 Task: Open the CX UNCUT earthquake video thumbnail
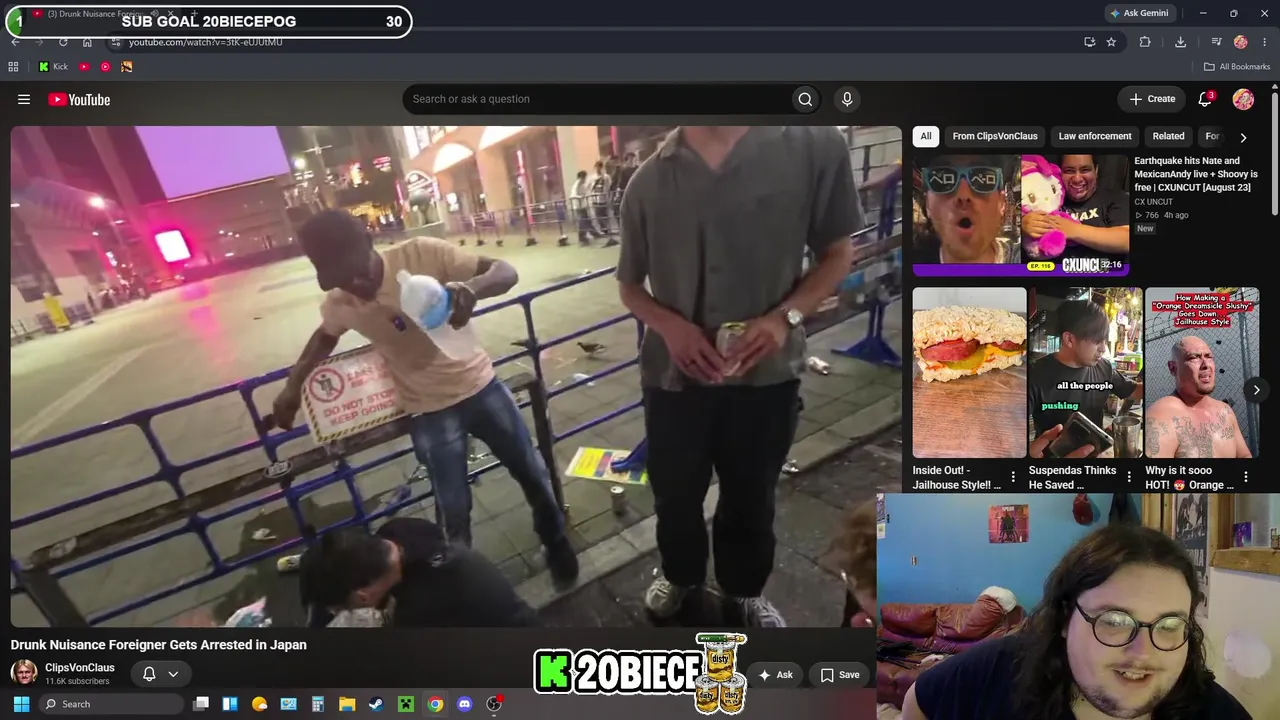coord(1021,215)
